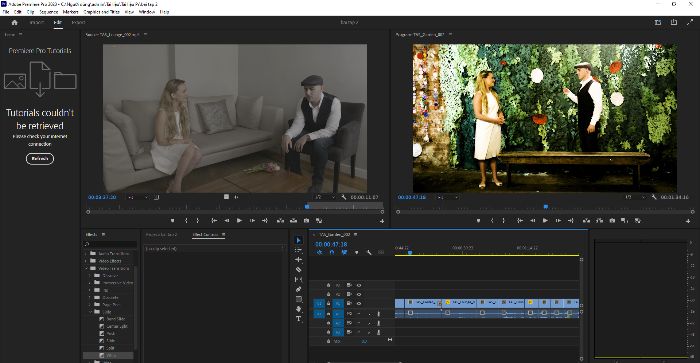700x363 pixels.
Task: Click the Program monitor playhead marker
Action: [x=546, y=207]
